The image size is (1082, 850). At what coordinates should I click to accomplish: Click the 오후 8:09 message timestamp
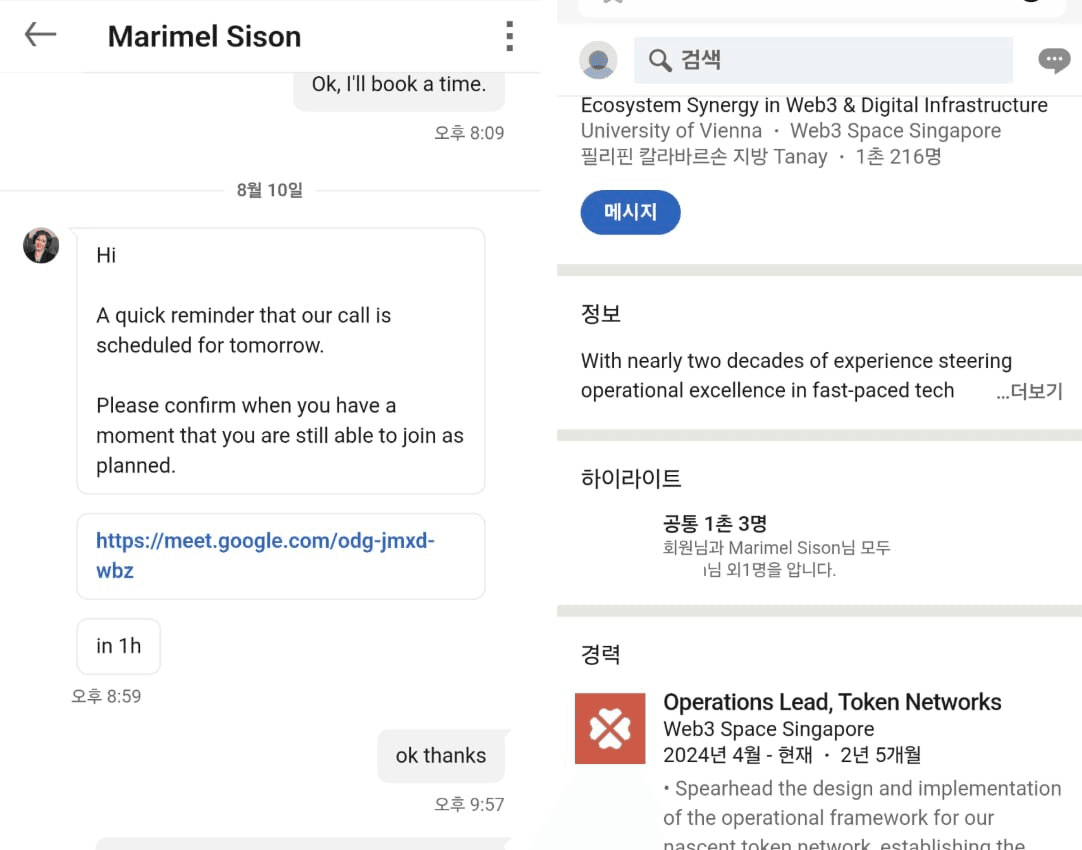pos(469,132)
